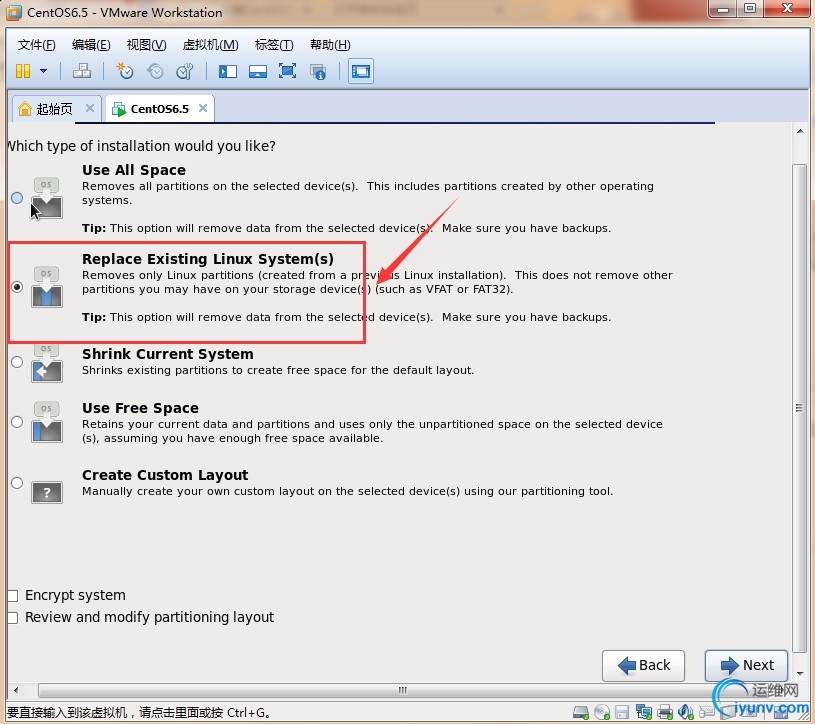Viewport: 815px width, 724px height.
Task: Click the hard disk status bar icon
Action: coord(581,712)
